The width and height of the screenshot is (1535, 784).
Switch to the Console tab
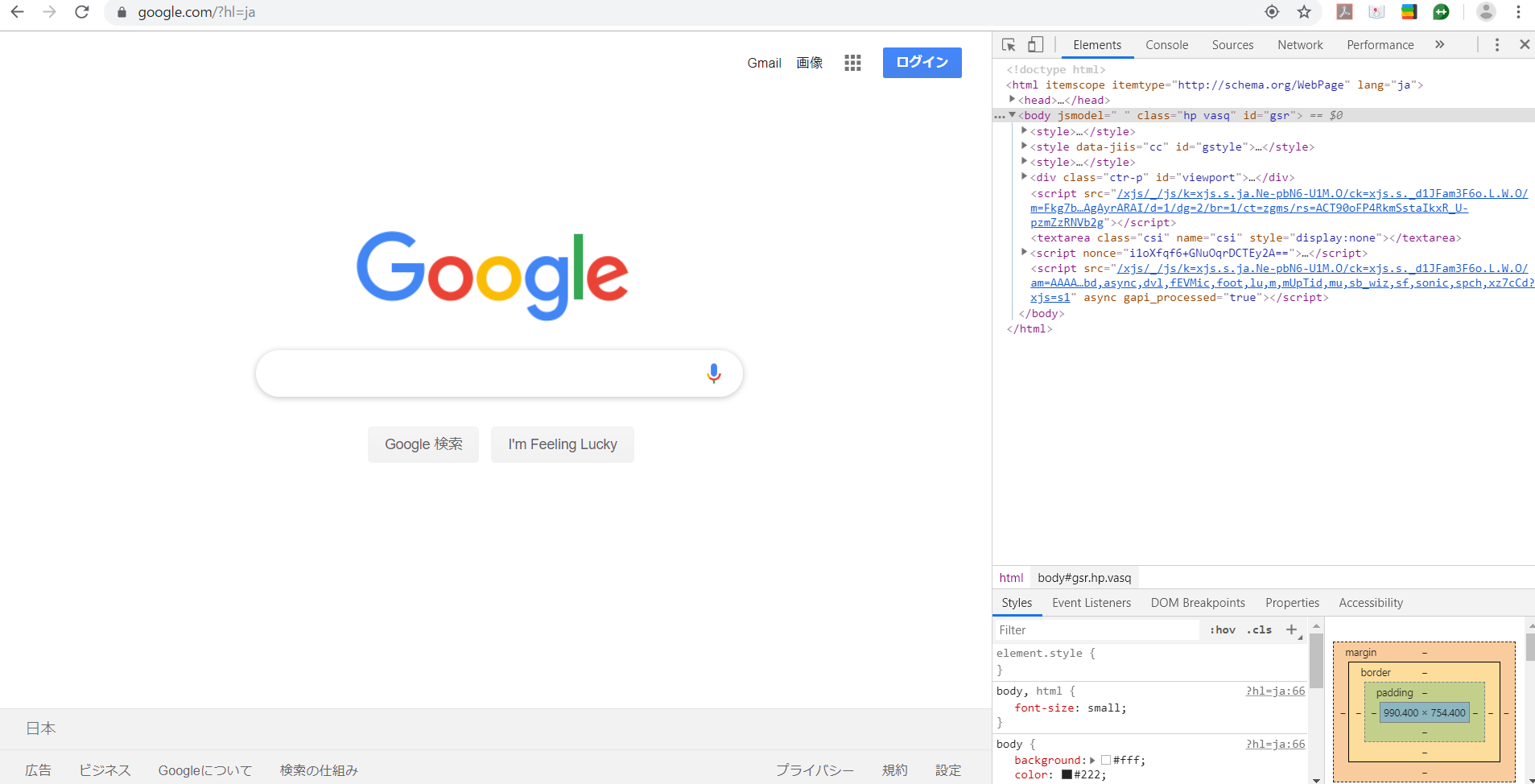point(1166,44)
